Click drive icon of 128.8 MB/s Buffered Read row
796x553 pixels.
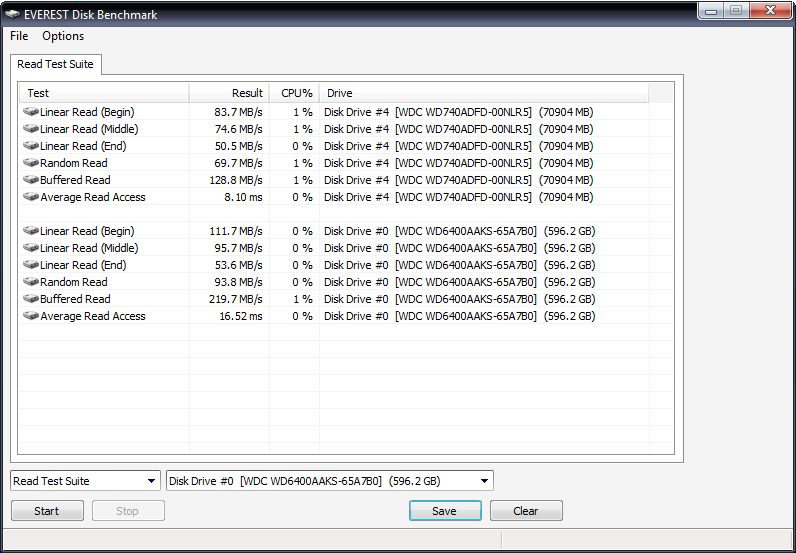(x=31, y=180)
